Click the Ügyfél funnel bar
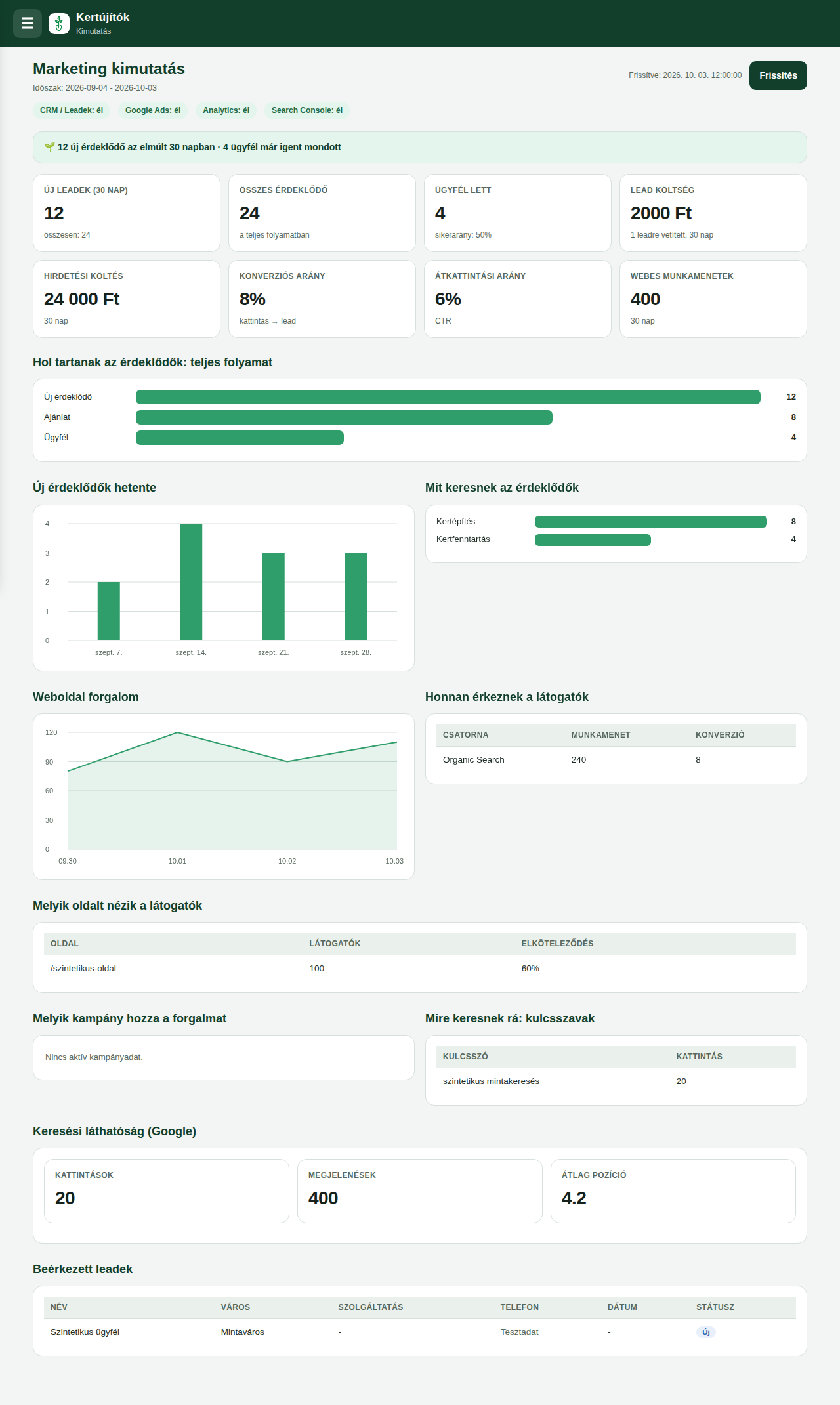 pos(240,438)
